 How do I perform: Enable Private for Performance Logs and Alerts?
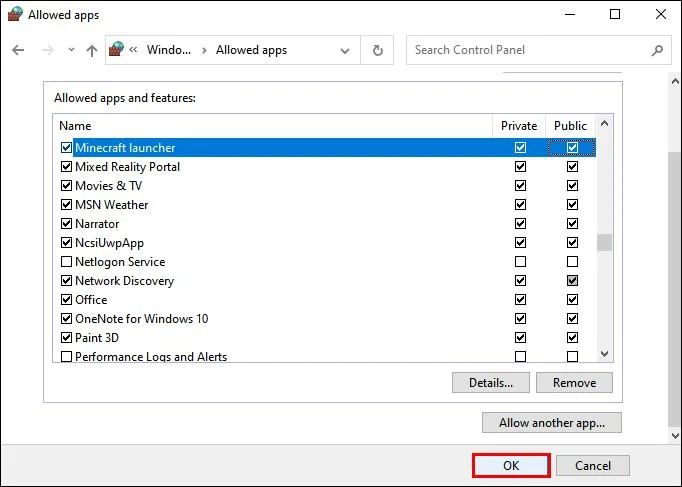point(520,357)
